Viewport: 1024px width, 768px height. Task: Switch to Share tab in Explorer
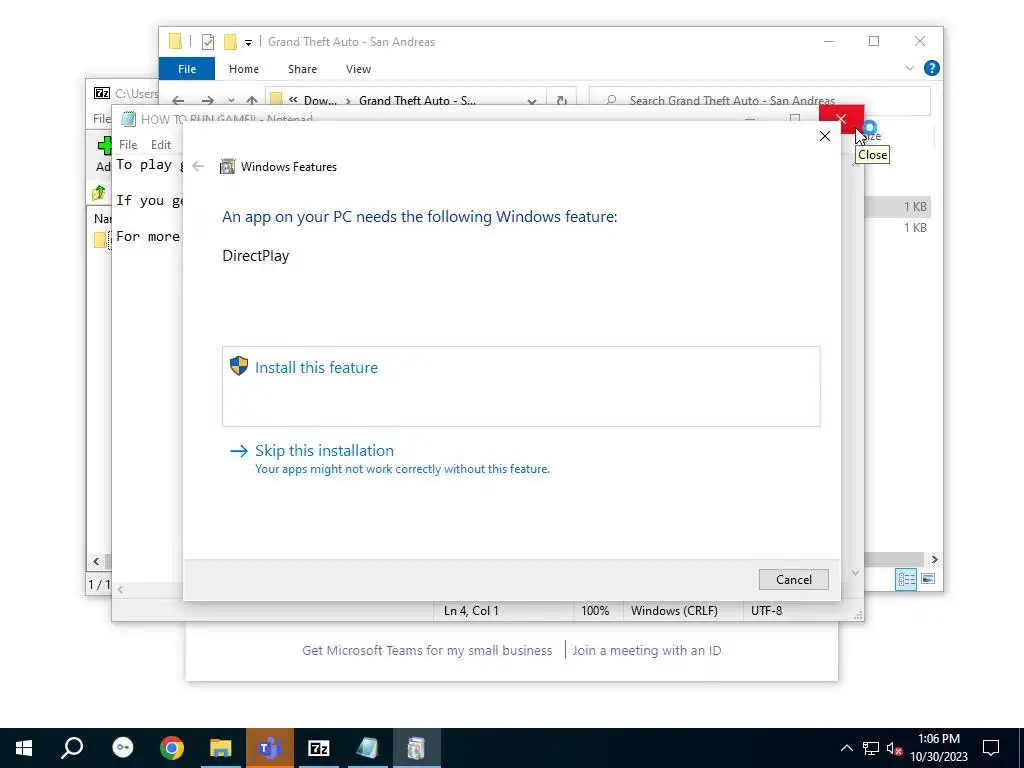pos(302,69)
